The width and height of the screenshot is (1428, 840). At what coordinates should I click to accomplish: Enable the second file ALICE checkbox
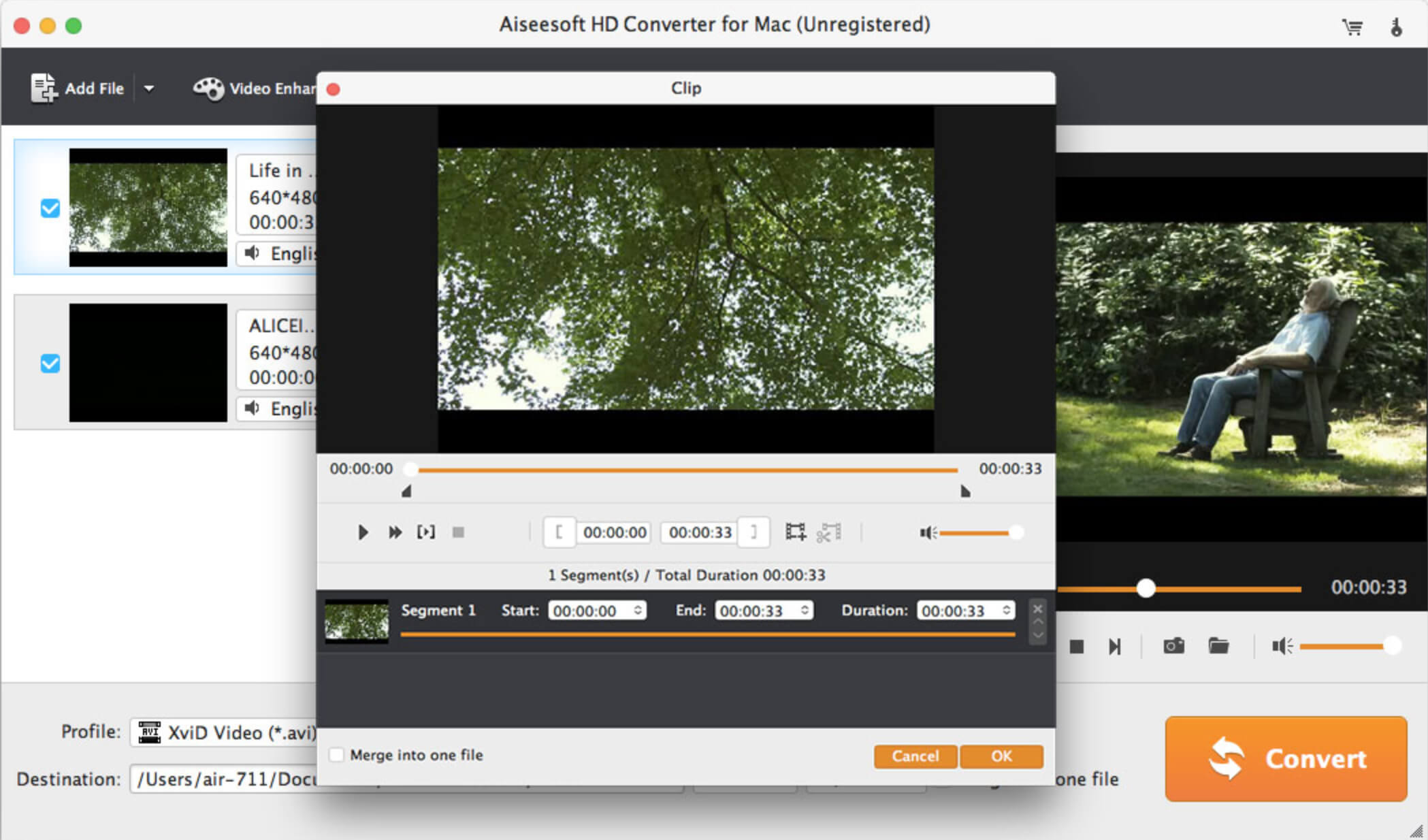50,363
